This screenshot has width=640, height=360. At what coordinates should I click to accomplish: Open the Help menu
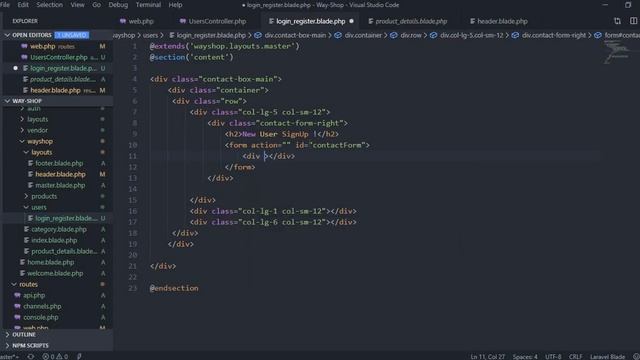[x=176, y=5]
